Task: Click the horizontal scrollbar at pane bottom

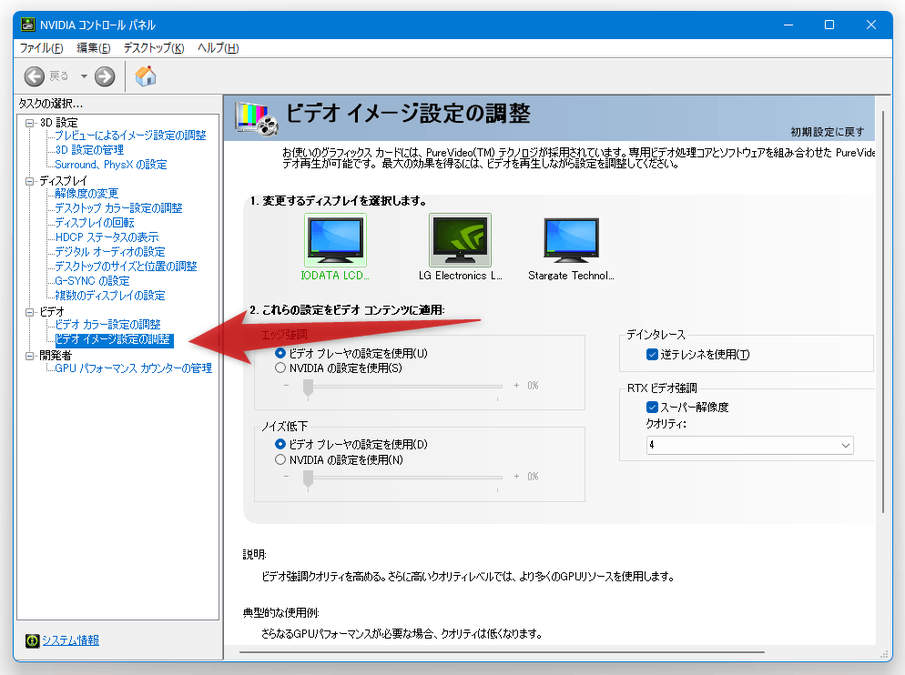Action: (x=502, y=652)
